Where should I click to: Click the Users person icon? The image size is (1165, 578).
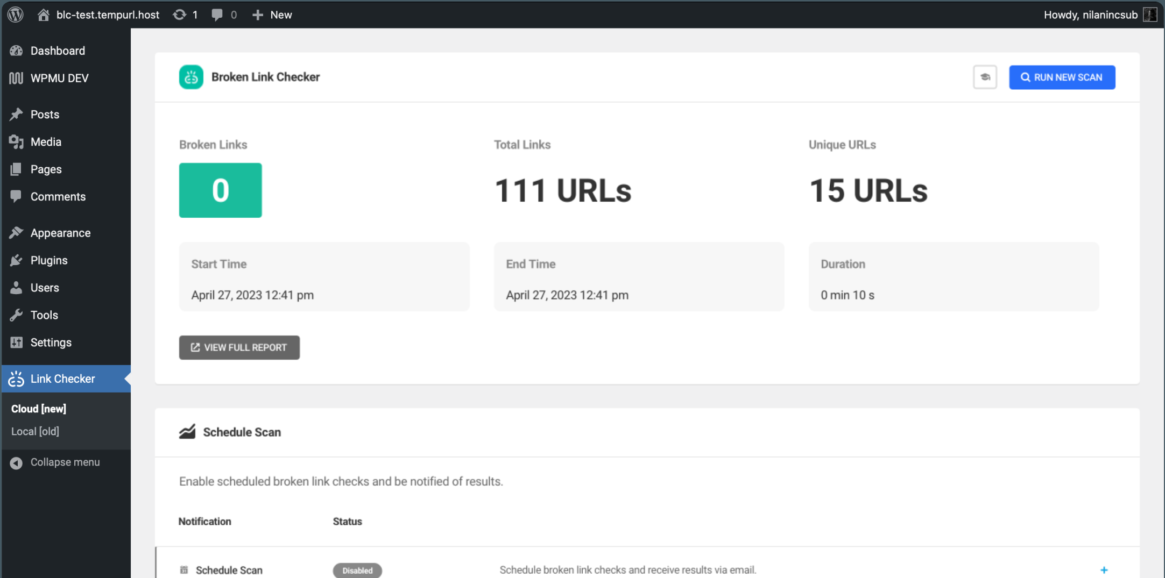click(16, 288)
